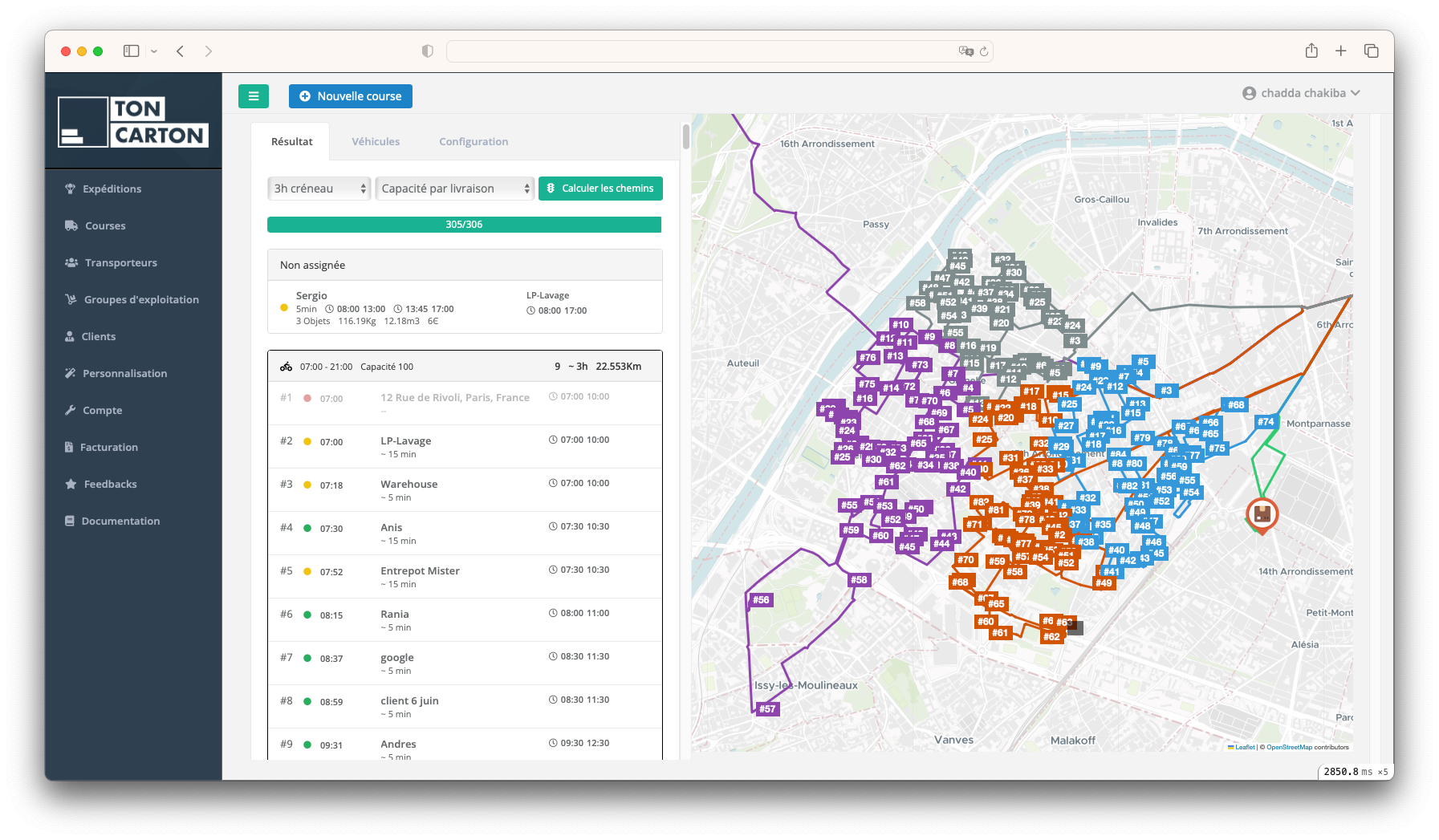This screenshot has width=1439, height=840.
Task: Select Courses in the sidebar
Action: pyautogui.click(x=105, y=225)
